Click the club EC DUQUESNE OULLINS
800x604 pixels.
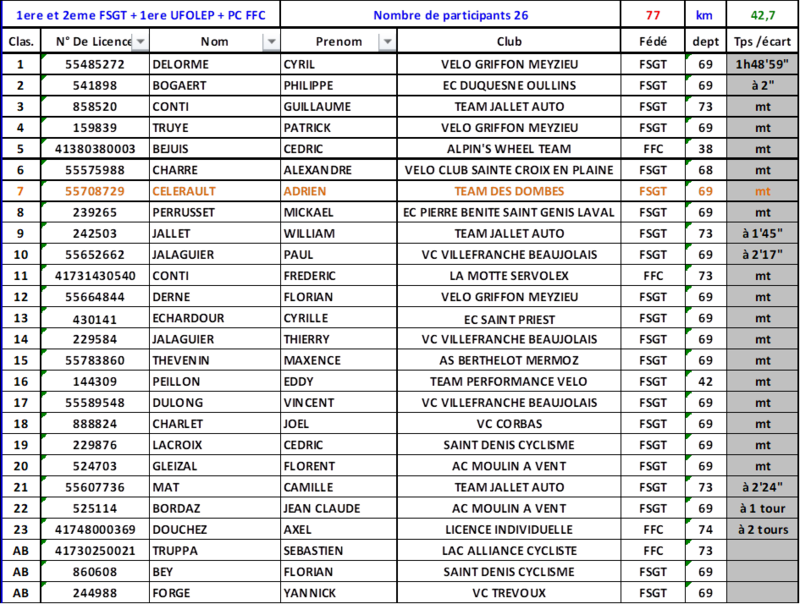point(509,85)
